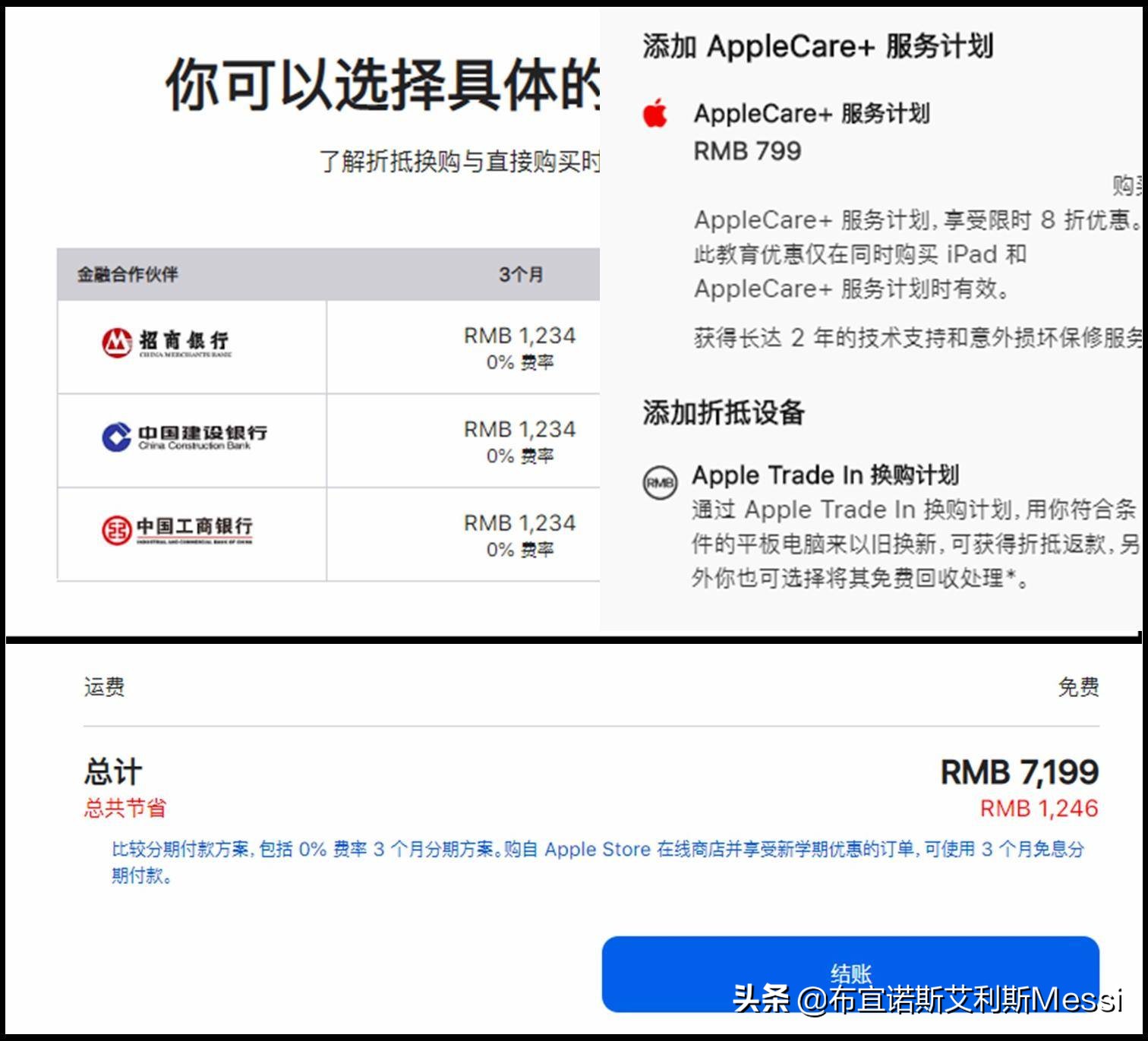Click the red Apple logo beside AppleCare+
This screenshot has height=1041, width=1148.
click(x=654, y=114)
